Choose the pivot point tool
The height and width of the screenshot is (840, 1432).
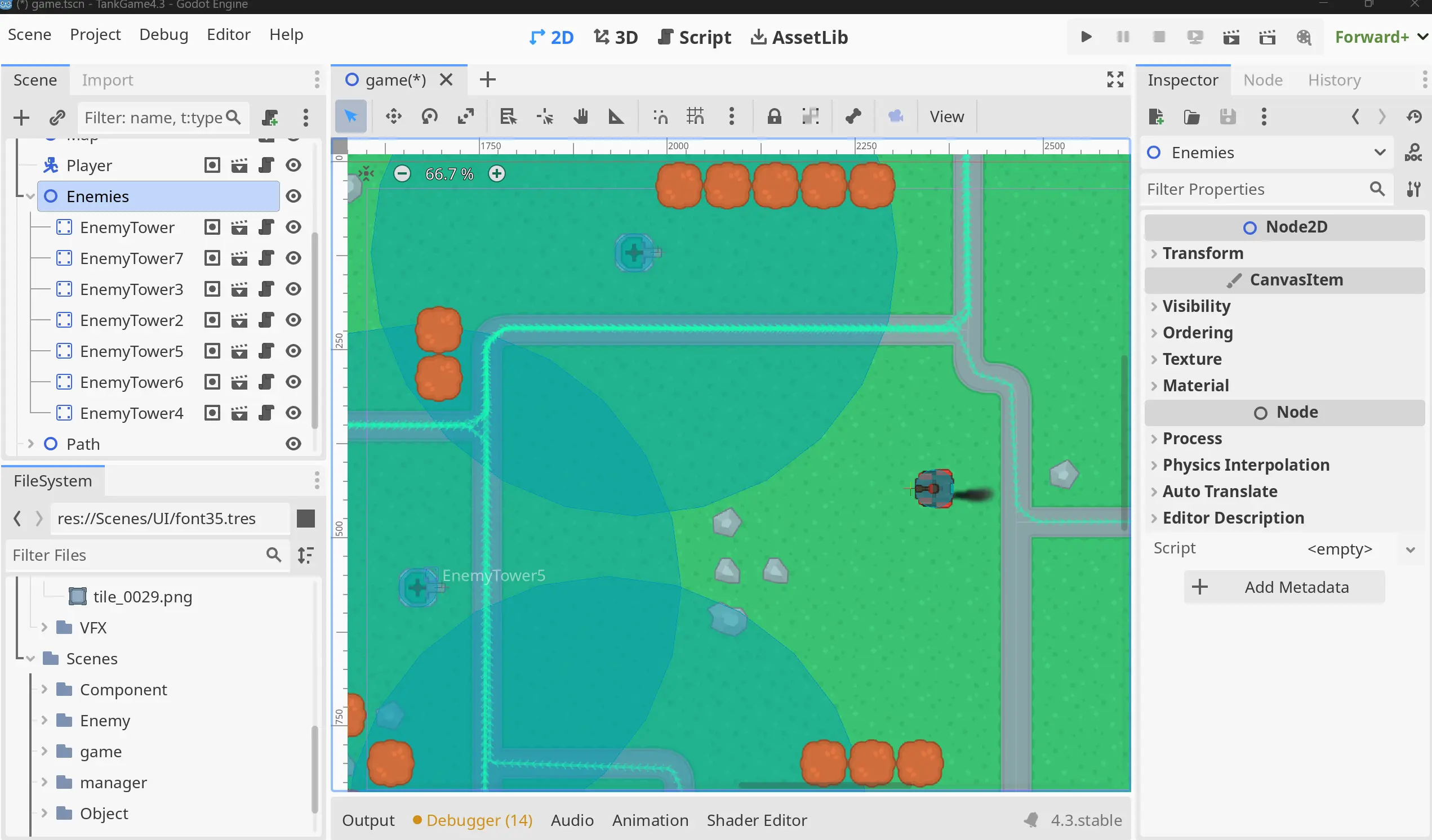[x=544, y=117]
